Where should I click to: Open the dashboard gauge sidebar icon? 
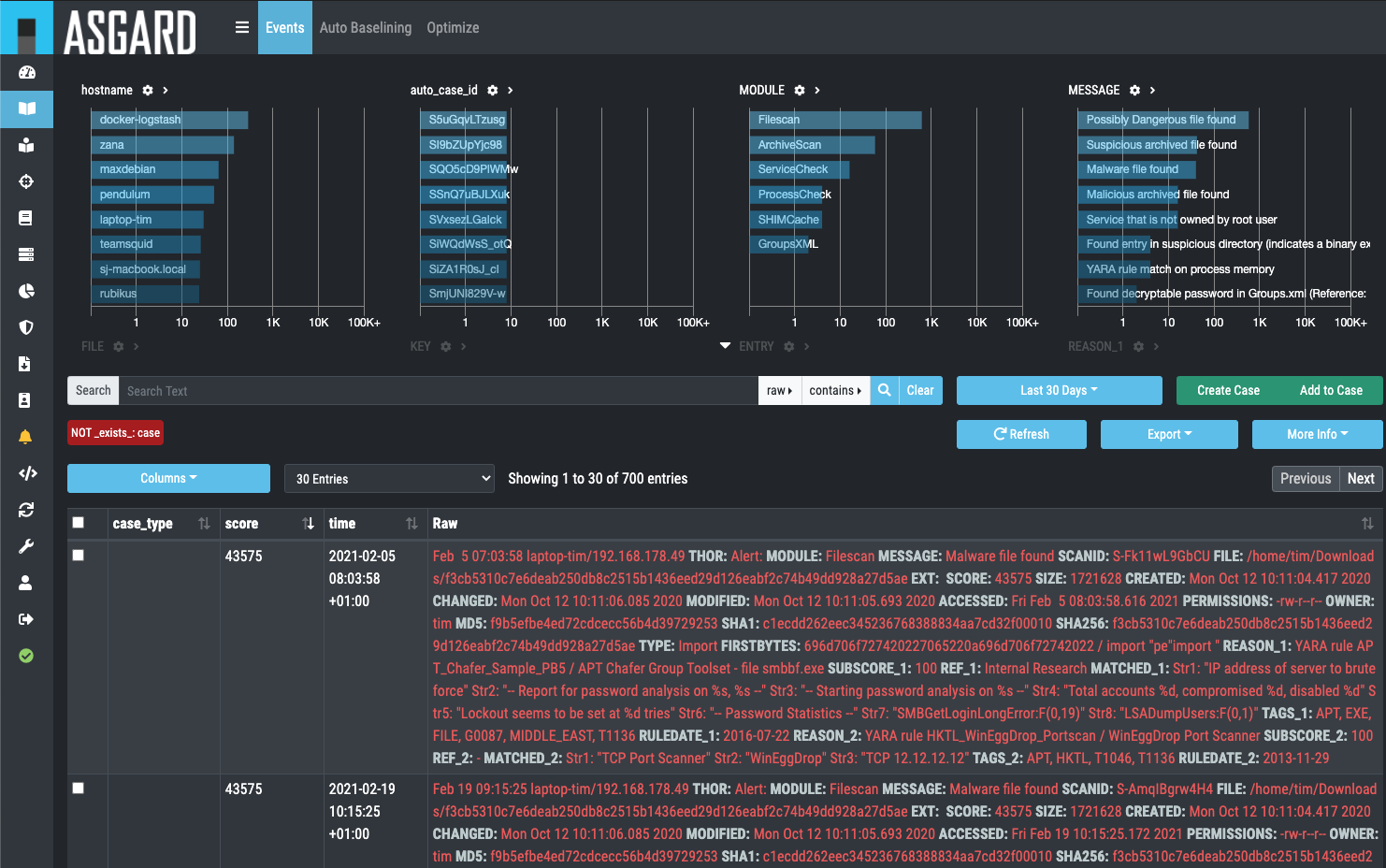coord(26,72)
